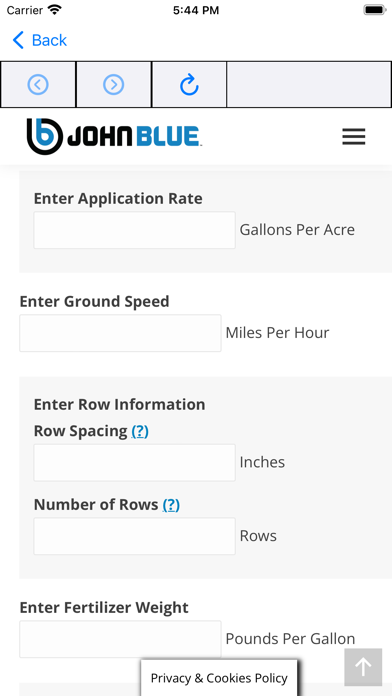This screenshot has height=696, width=392.
Task: Focus the Fertilizer Weight input field
Action: (x=120, y=639)
